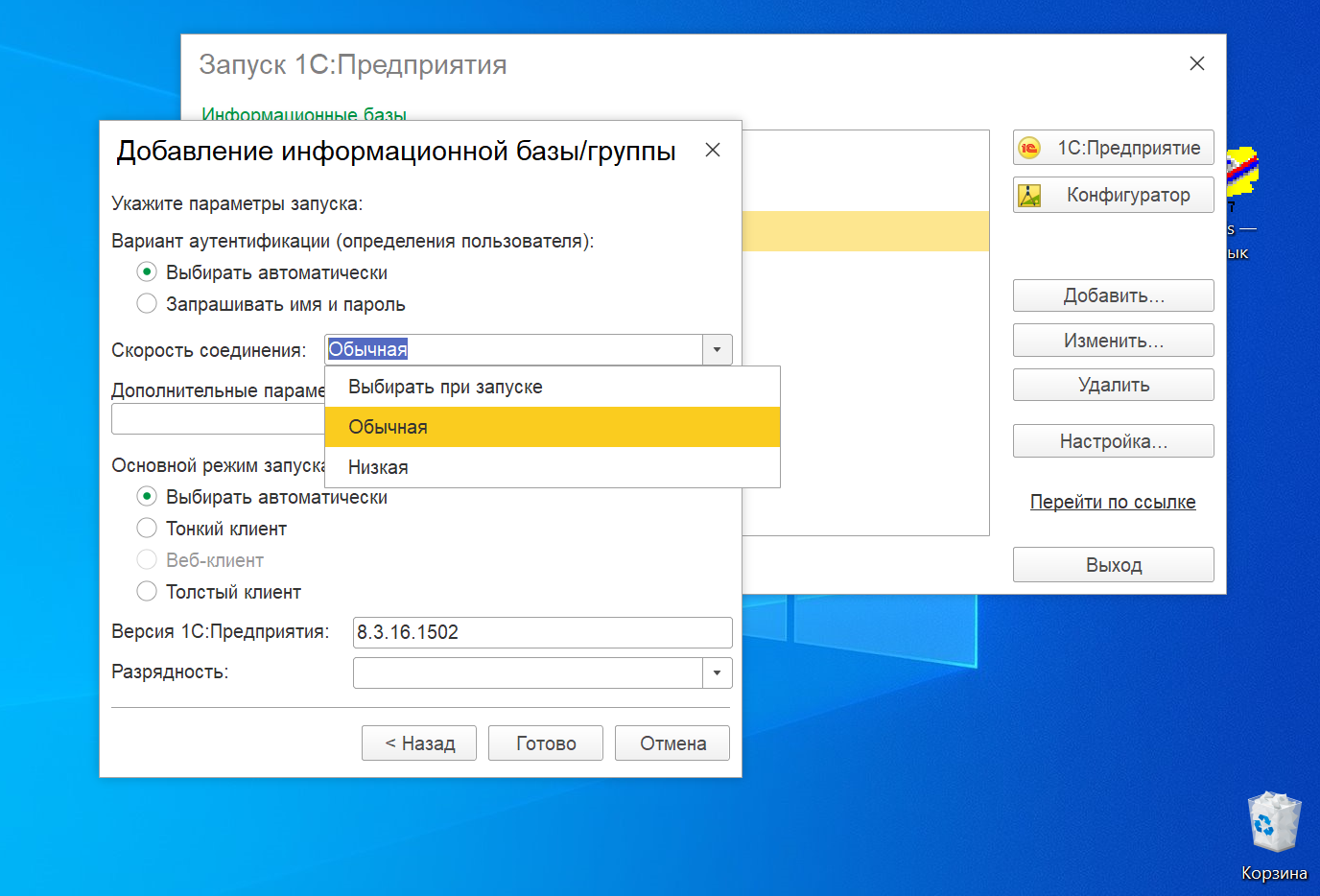Edit the Версия 1С:Предприятия field

point(543,632)
